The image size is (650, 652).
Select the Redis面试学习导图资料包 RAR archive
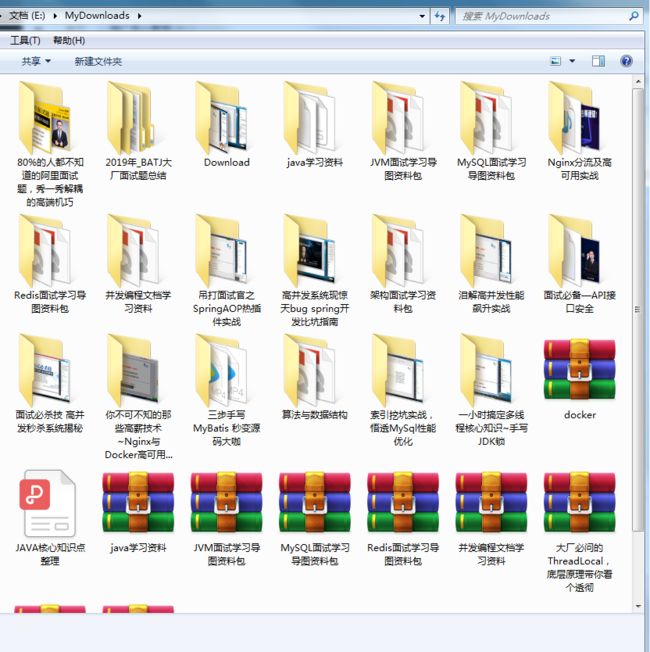pyautogui.click(x=403, y=503)
